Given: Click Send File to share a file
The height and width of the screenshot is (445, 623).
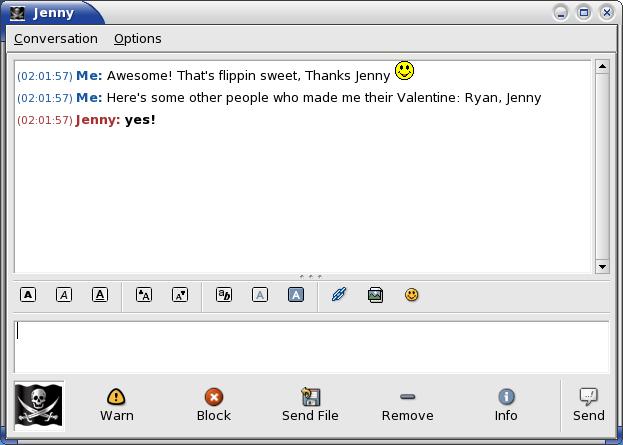Looking at the screenshot, I should pos(310,405).
